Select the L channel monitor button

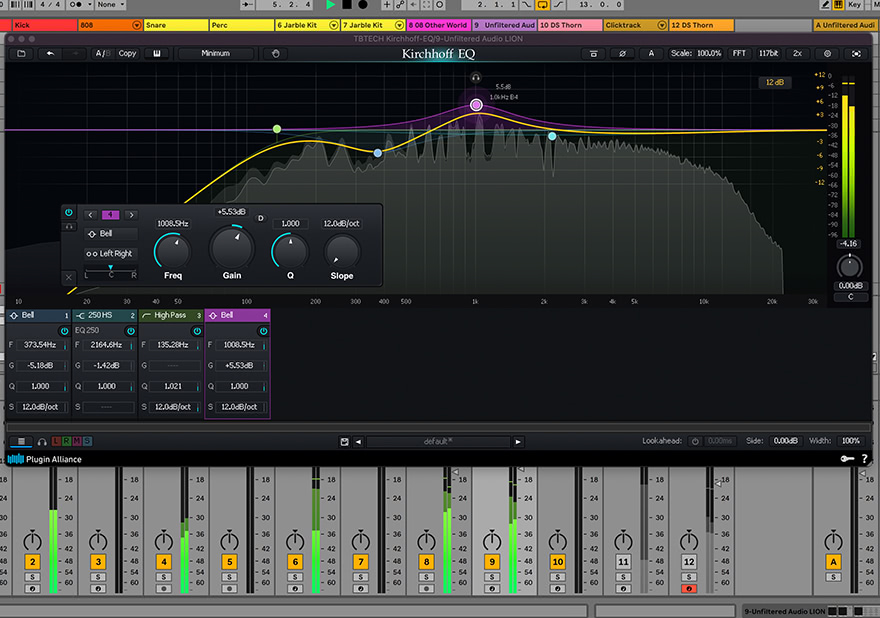click(56, 442)
